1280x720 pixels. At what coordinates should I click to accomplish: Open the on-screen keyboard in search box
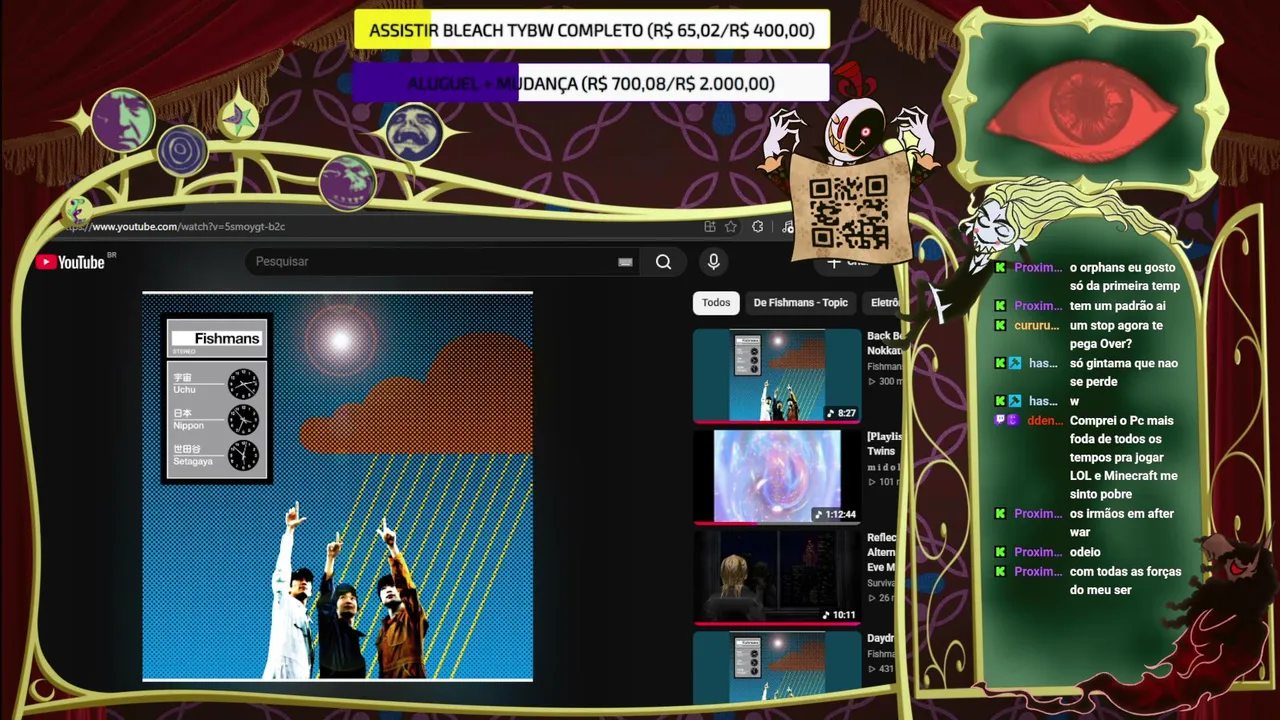(625, 262)
